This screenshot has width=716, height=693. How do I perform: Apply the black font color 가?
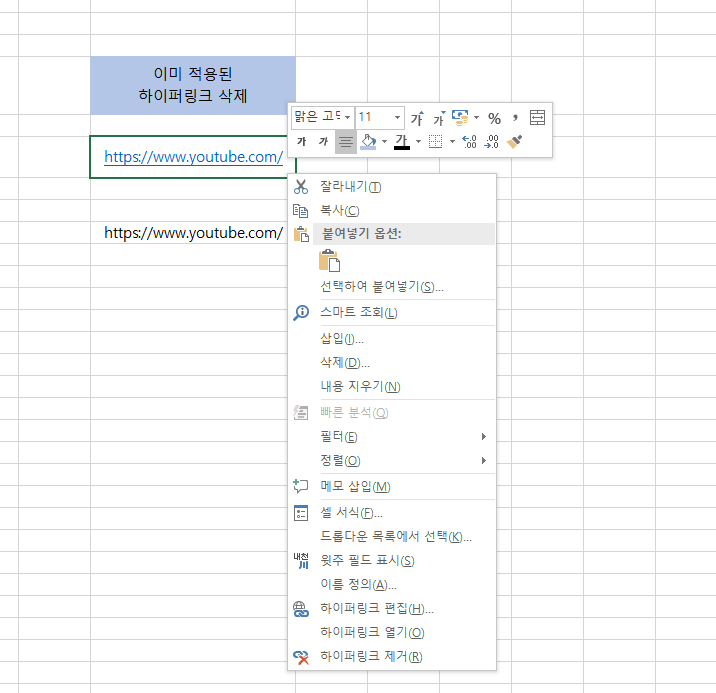[402, 142]
